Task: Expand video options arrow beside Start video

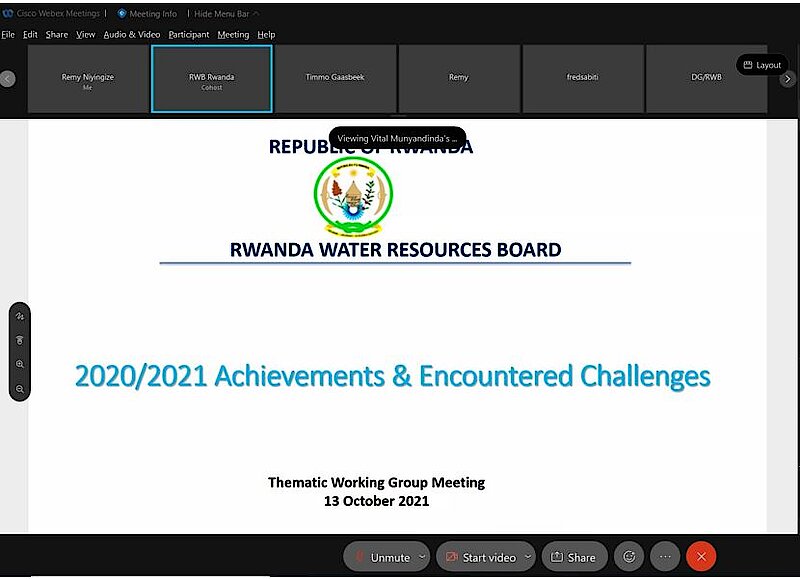Action: click(x=528, y=557)
